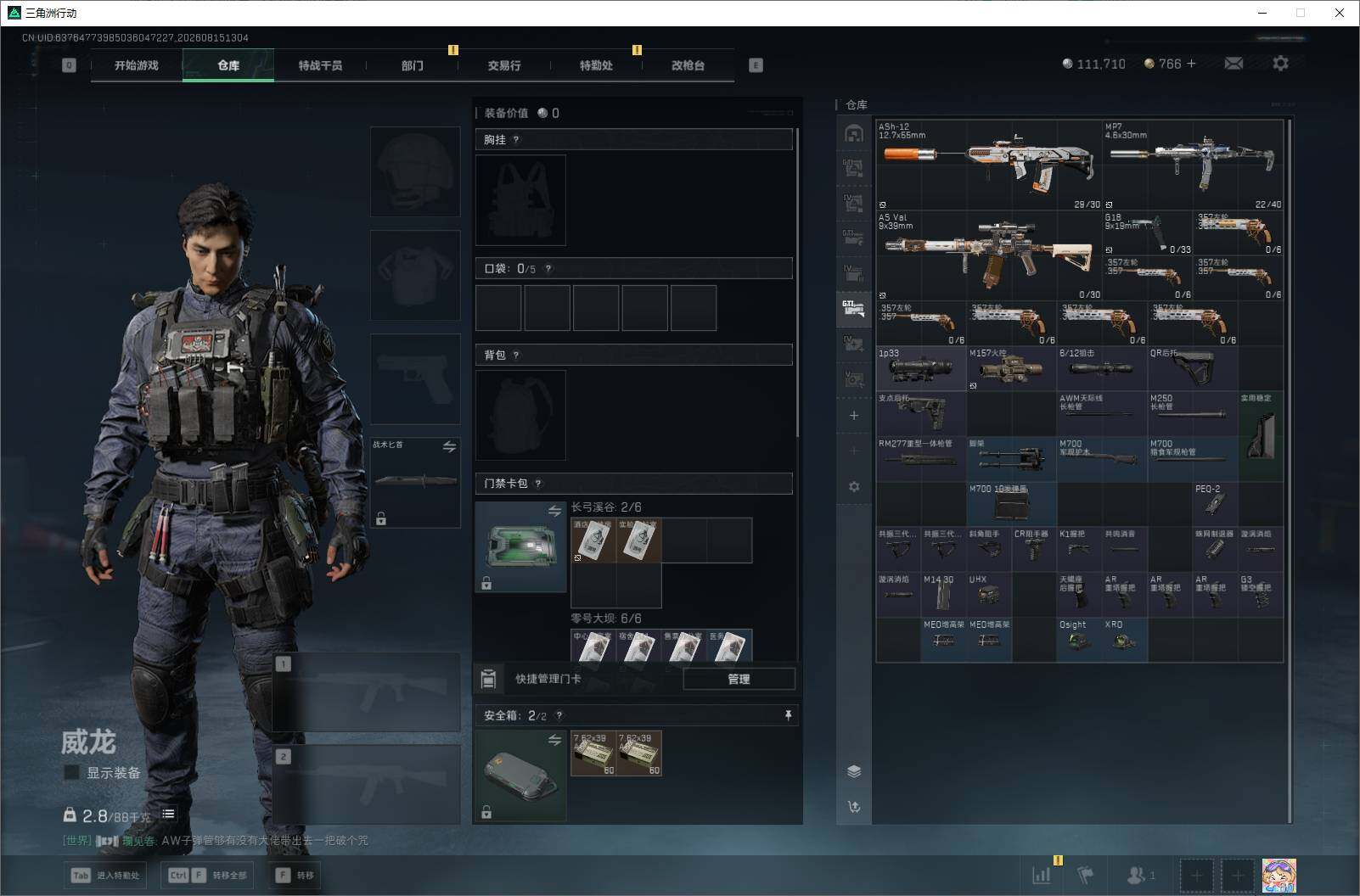The image size is (1360, 896).
Task: Select the AS Val rifle
Action: click(x=989, y=255)
